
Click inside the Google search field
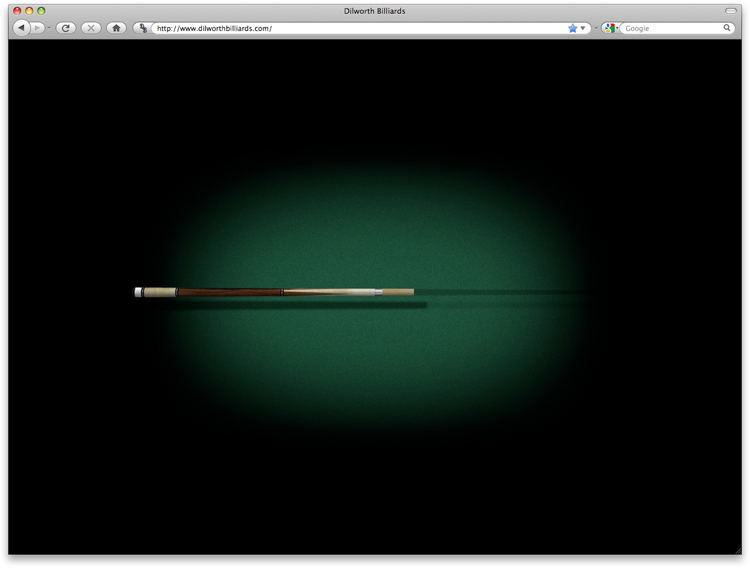[672, 28]
